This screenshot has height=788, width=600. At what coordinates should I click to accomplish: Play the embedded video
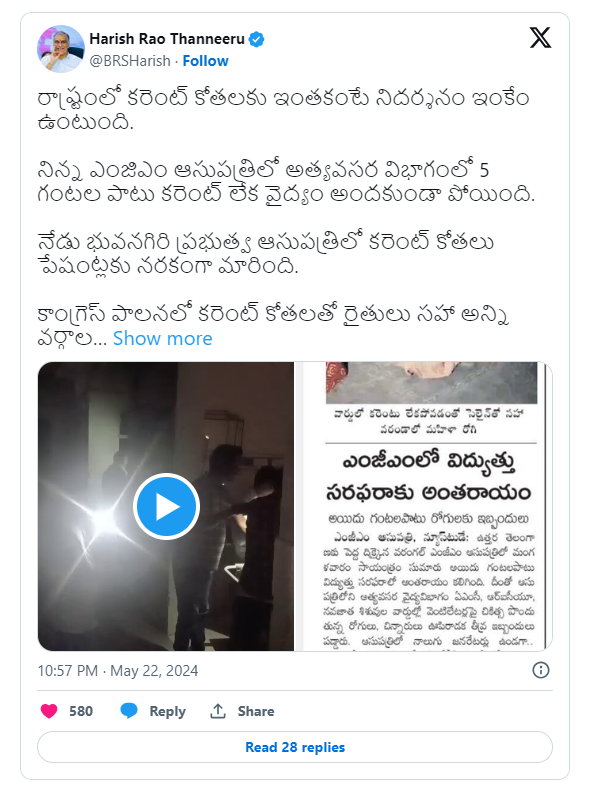(166, 506)
